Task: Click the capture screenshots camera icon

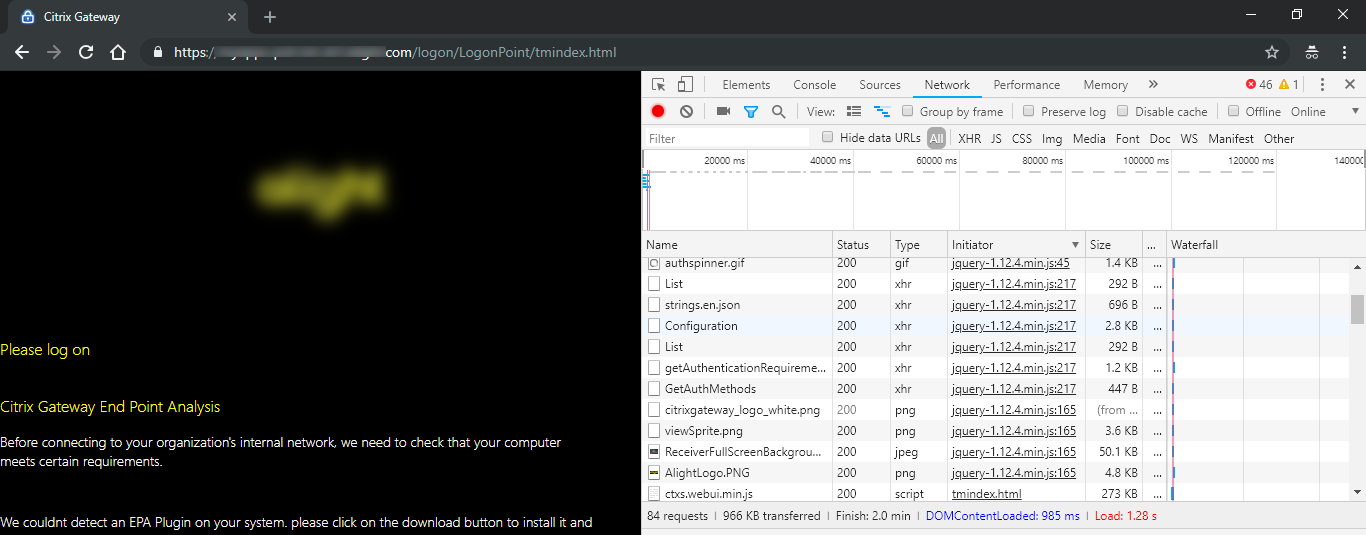Action: tap(723, 112)
